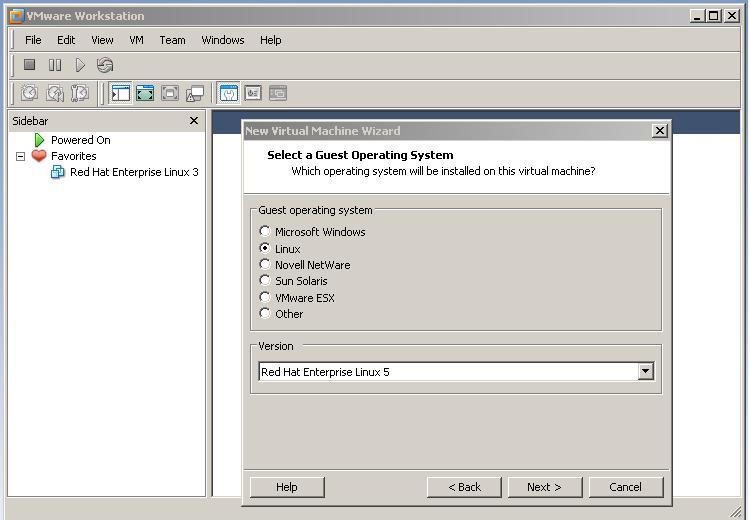This screenshot has width=750, height=520.
Task: Open the Edit menu
Action: (x=66, y=40)
